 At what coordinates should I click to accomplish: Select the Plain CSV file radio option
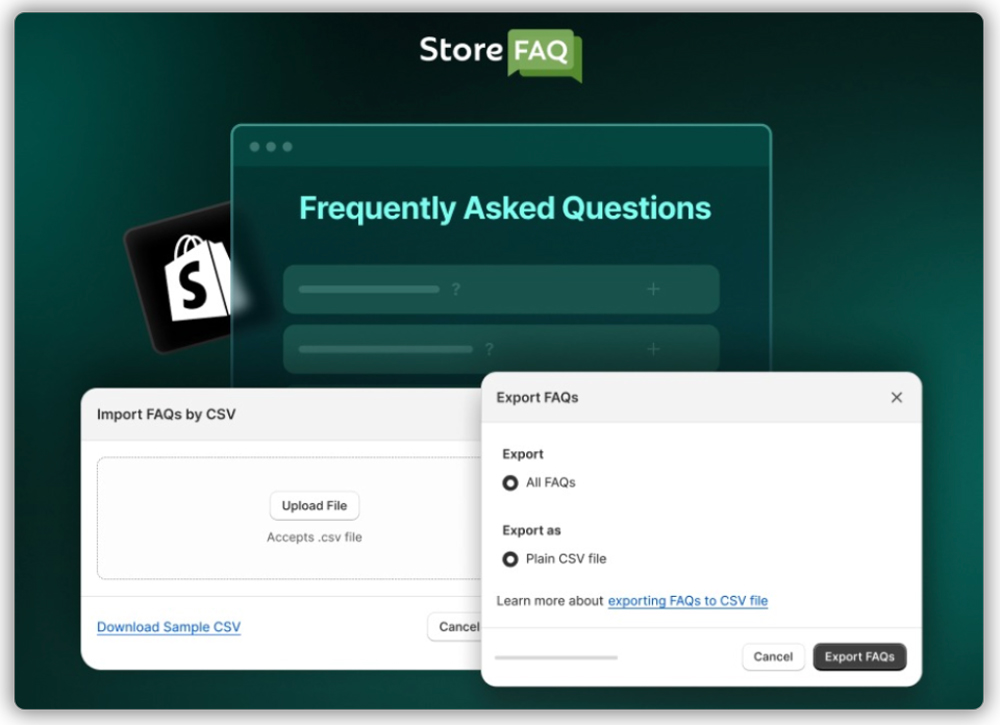click(510, 559)
